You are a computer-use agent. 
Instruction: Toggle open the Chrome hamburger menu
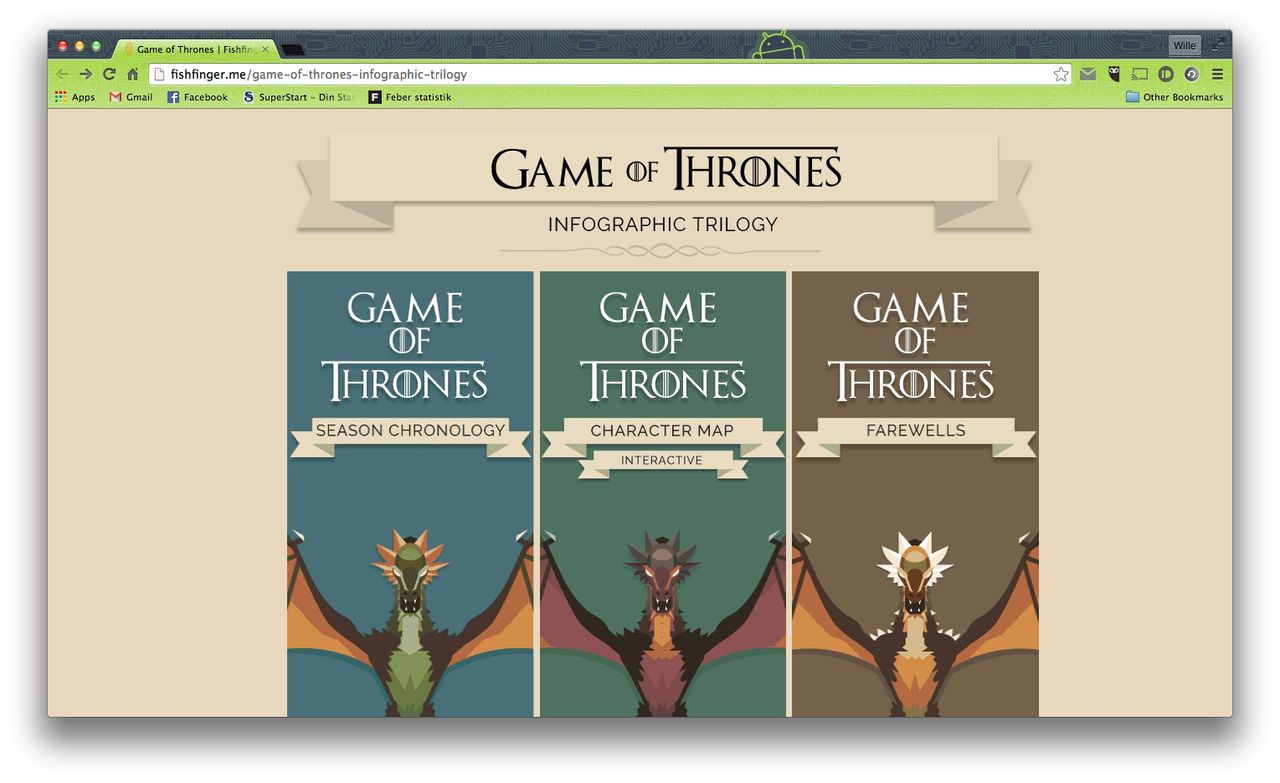pos(1217,73)
